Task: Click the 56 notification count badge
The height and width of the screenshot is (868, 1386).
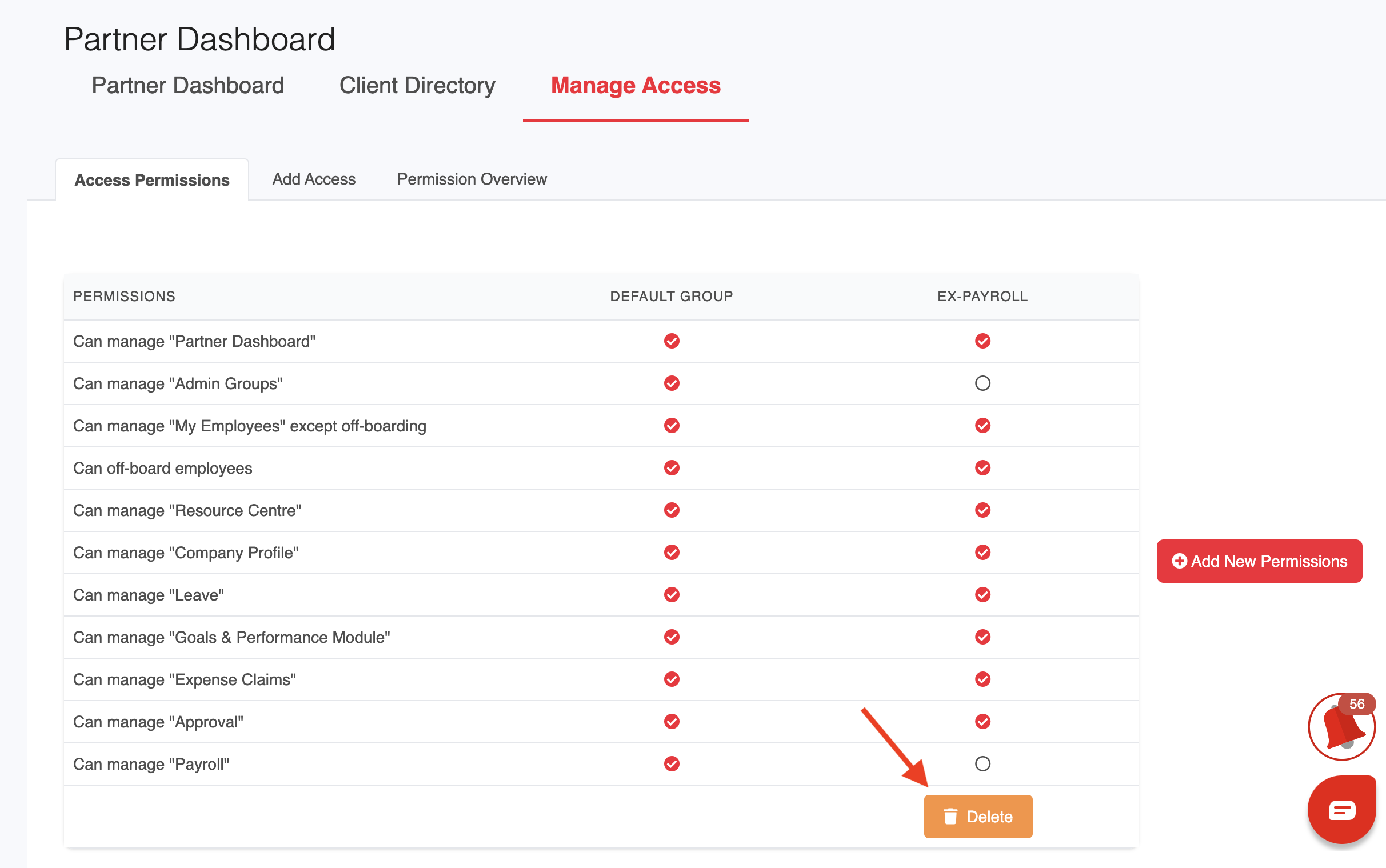Action: click(x=1356, y=704)
